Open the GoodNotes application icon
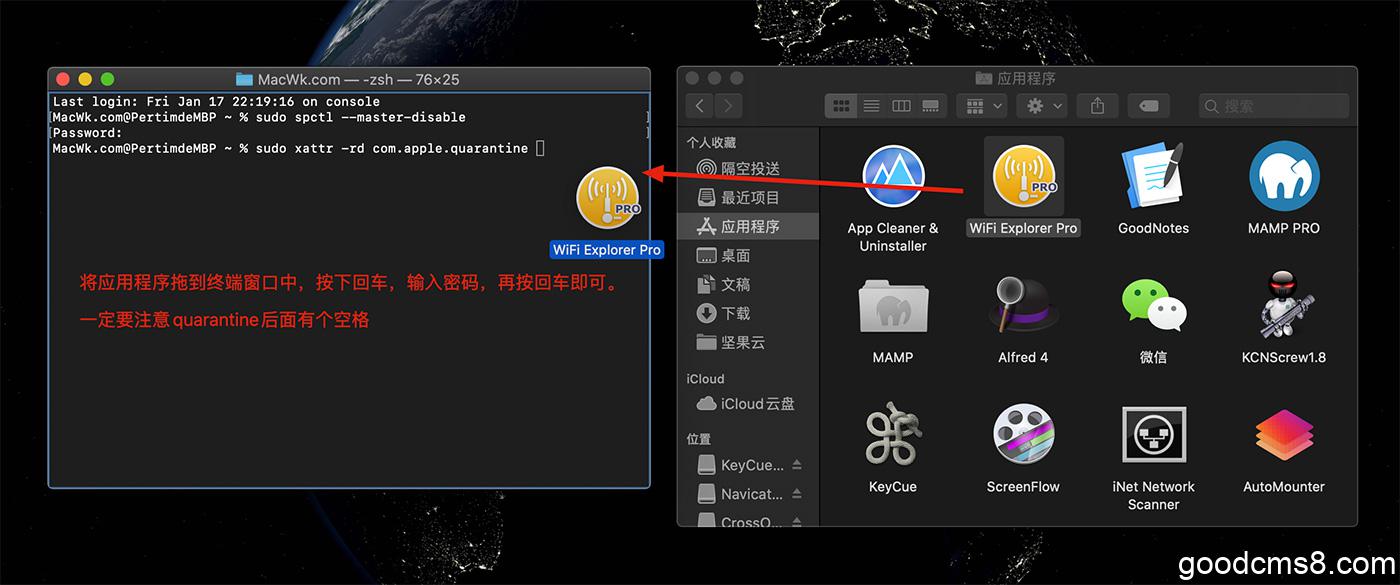 pyautogui.click(x=1153, y=177)
